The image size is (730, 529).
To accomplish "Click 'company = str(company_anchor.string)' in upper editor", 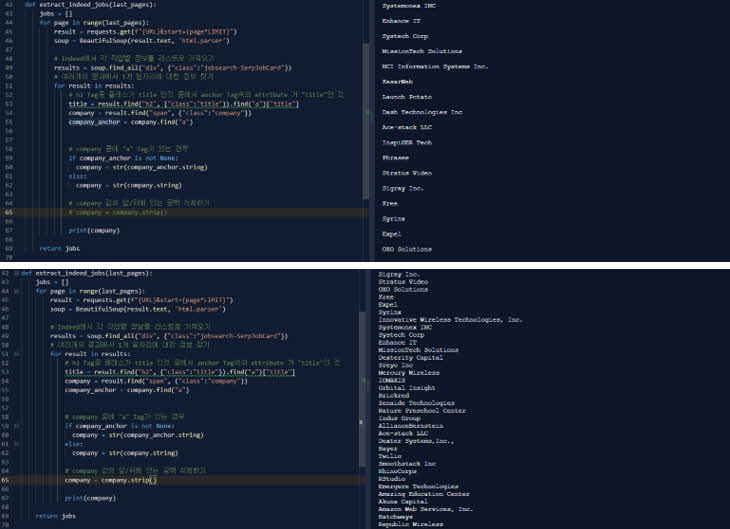I will 142,167.
